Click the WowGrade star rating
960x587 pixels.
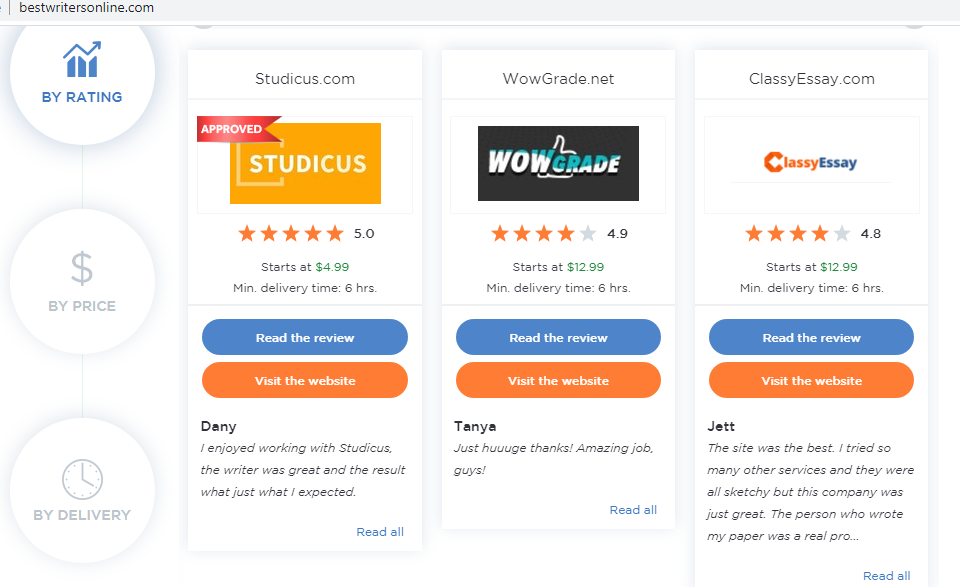coord(544,234)
